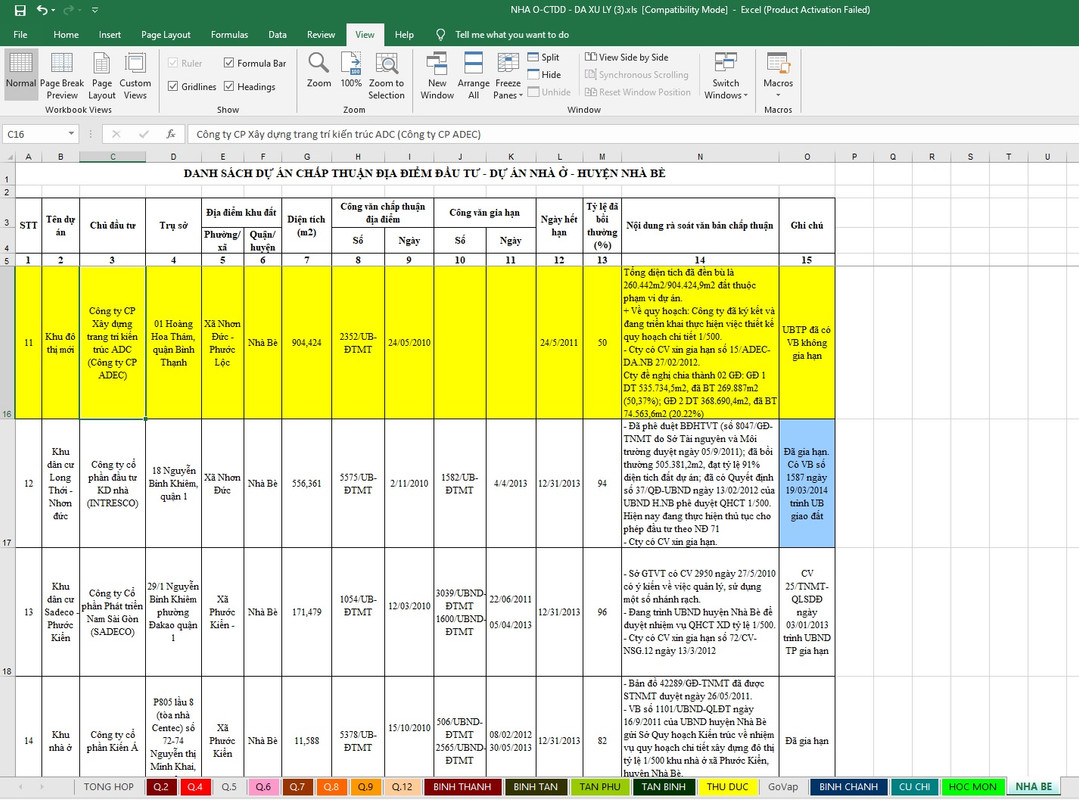Open the HOC MON sheet tab
The height and width of the screenshot is (800, 1079).
[972, 786]
